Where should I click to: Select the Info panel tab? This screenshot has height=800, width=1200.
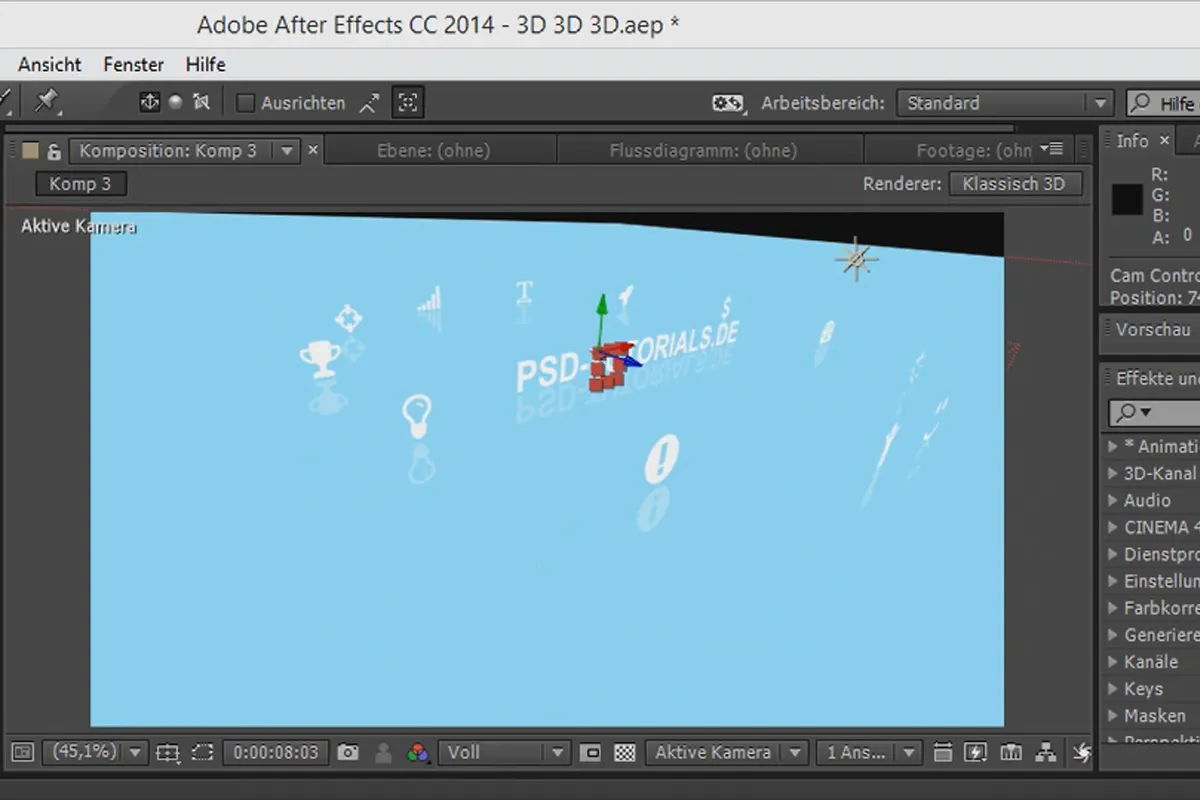pyautogui.click(x=1132, y=141)
